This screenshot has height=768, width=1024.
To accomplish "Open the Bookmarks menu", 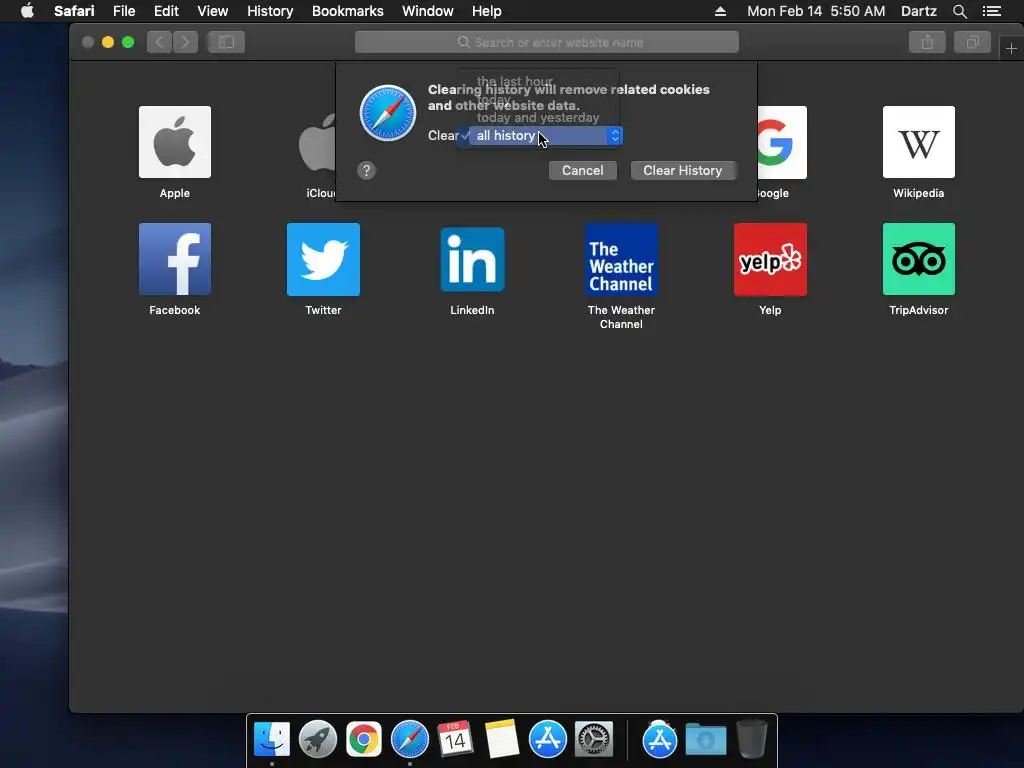I will pos(347,11).
